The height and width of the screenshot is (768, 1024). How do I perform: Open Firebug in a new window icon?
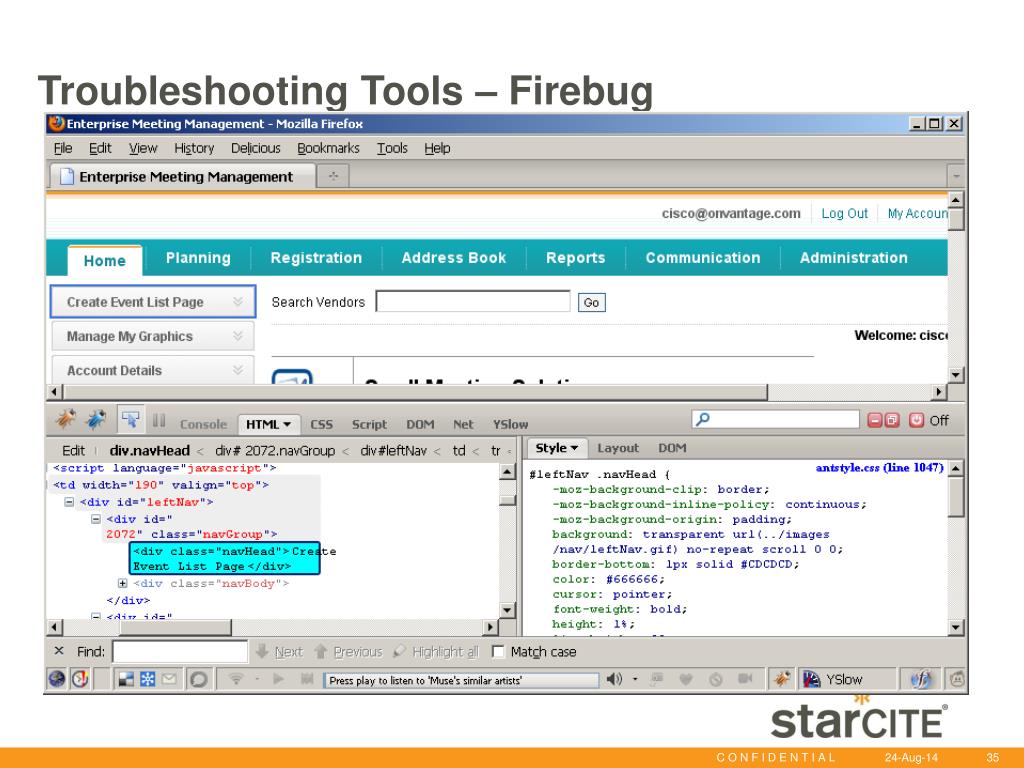click(x=892, y=420)
